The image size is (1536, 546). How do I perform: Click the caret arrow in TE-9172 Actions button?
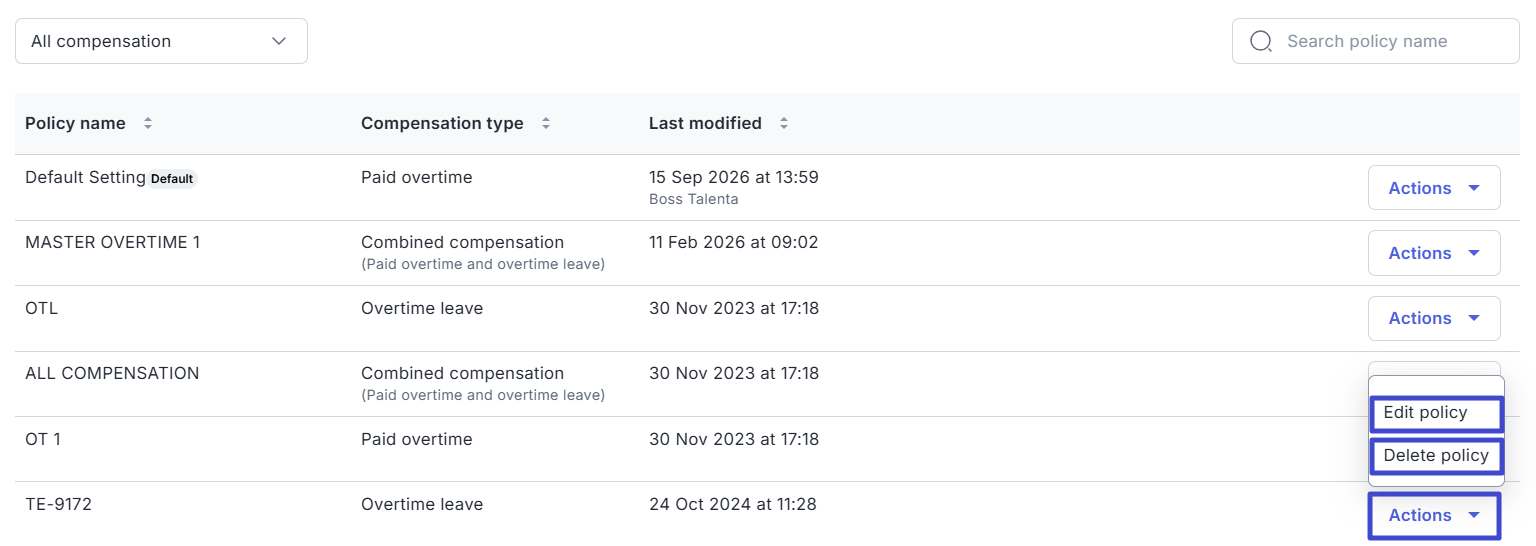tap(1473, 515)
